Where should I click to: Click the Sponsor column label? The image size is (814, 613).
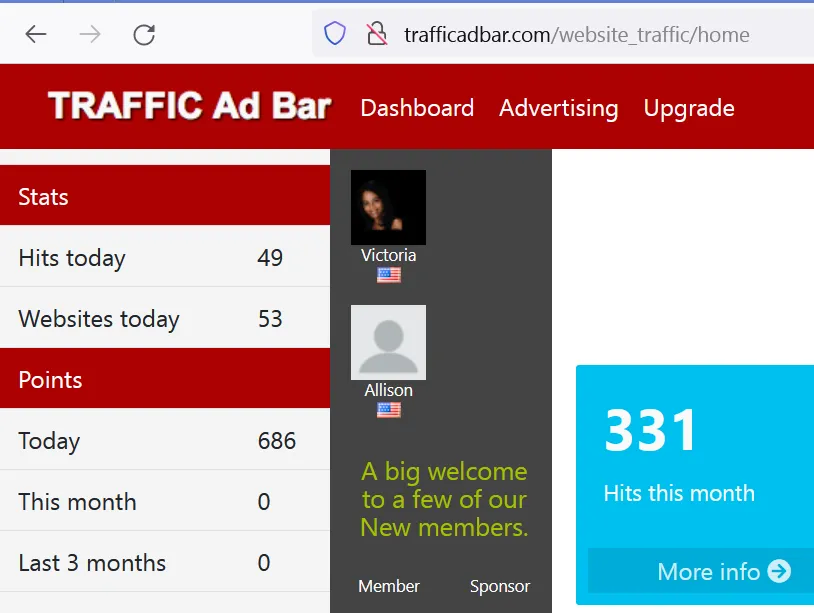click(x=500, y=586)
